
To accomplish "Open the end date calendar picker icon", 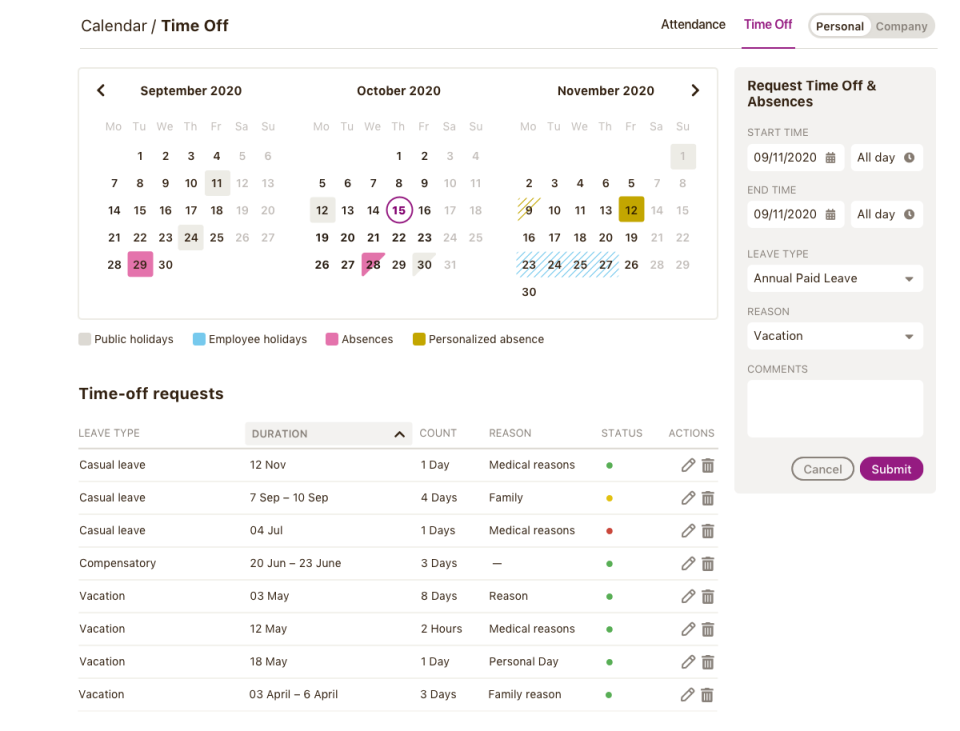I will point(830,214).
